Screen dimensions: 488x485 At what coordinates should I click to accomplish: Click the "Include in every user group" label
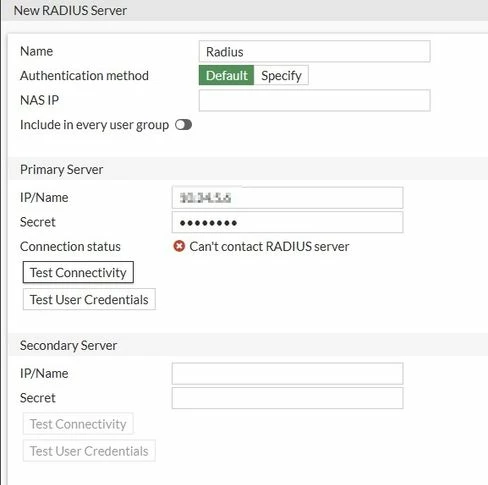[94, 125]
